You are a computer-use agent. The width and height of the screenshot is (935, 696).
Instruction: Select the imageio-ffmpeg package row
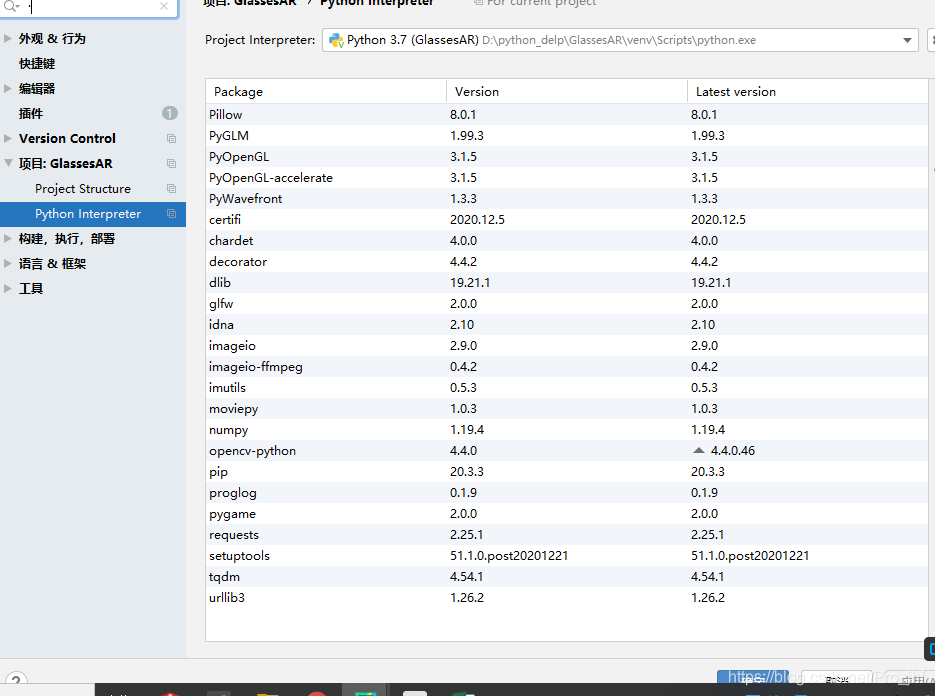567,366
